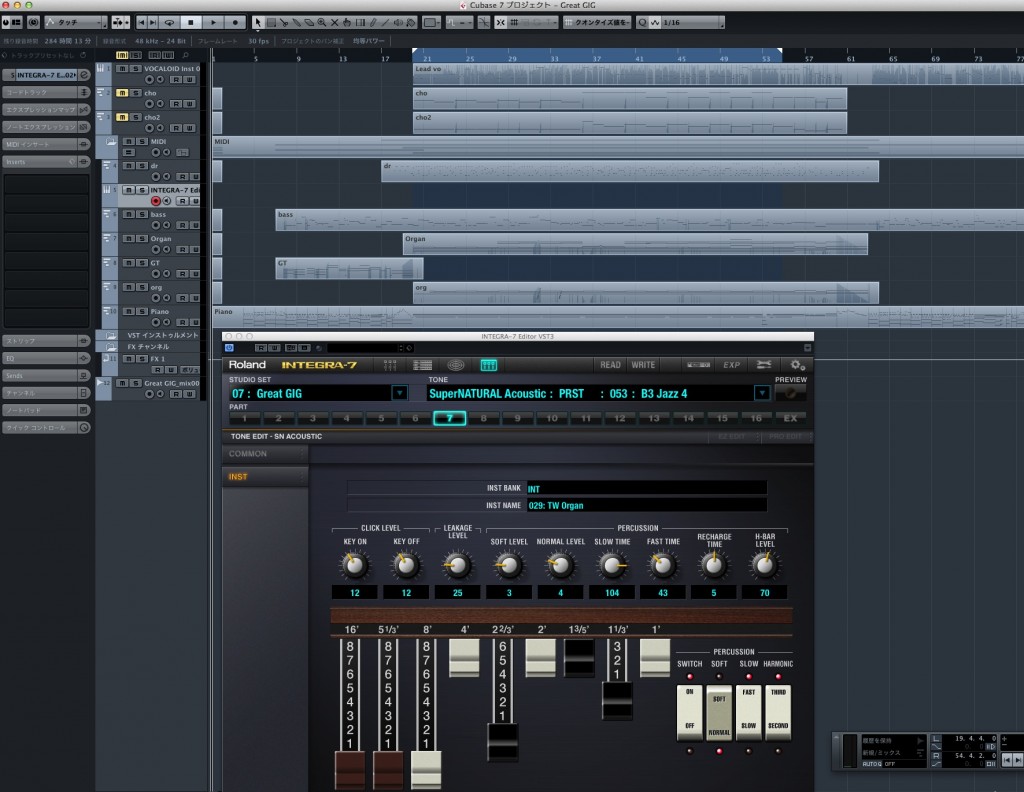Screen dimensions: 1024x792
Task: Click the track list search magnifier
Action: click(x=185, y=55)
